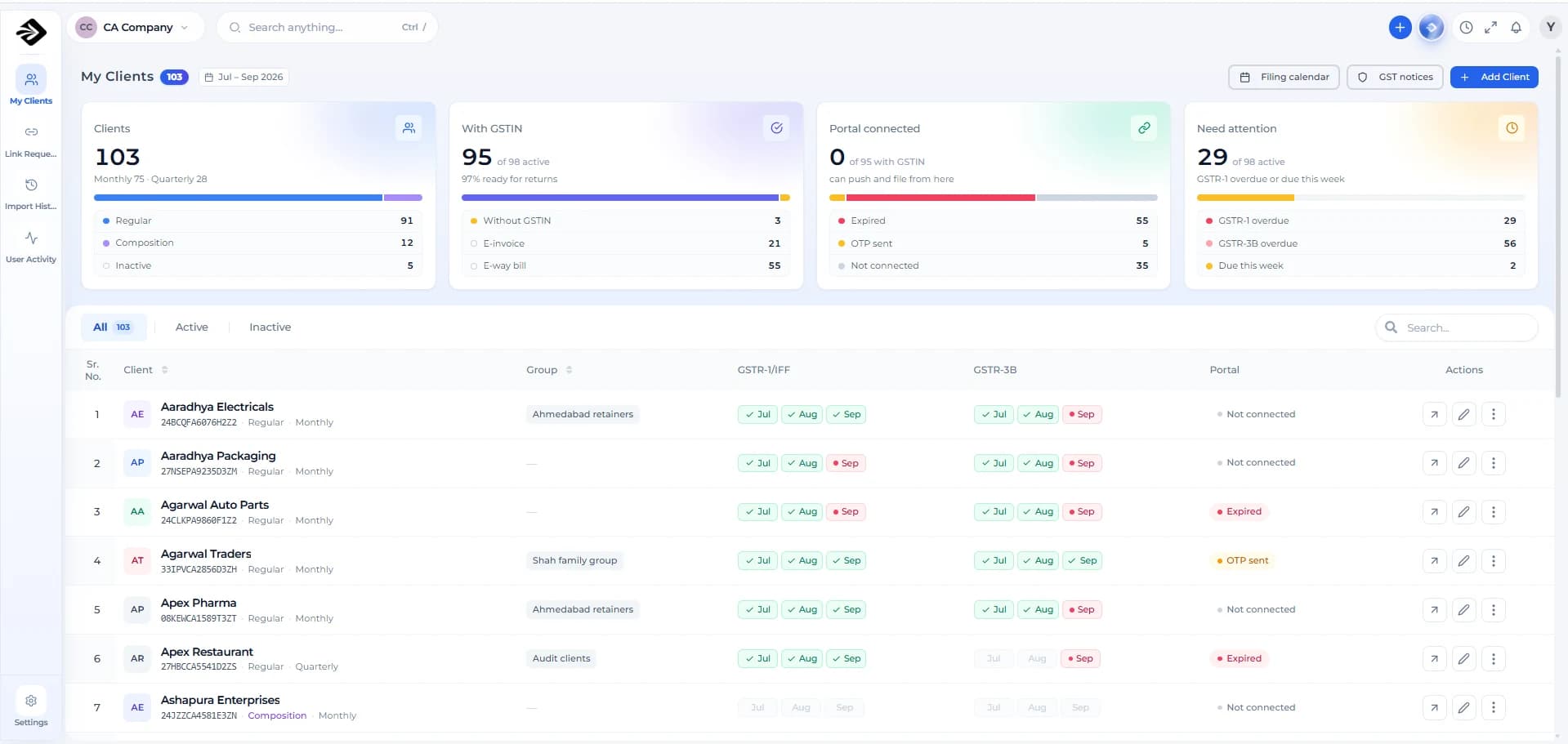Edit Aaradhya Packaging with pencil icon
1568x744 pixels.
point(1463,463)
